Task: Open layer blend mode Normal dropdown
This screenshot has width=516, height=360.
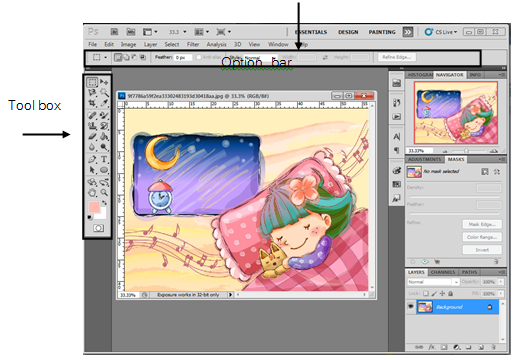Action: [x=433, y=282]
